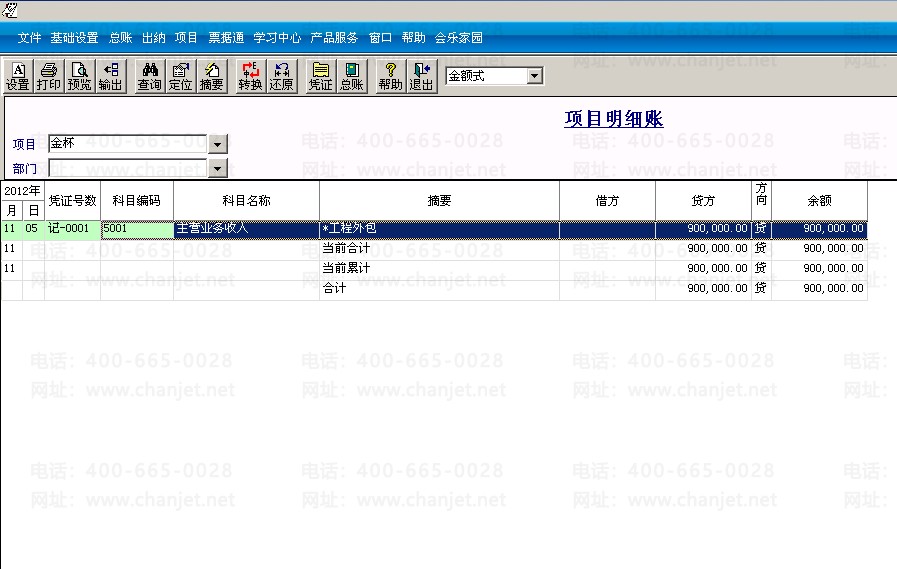Open the 凭证 (voucher) toolbar icon

320,76
